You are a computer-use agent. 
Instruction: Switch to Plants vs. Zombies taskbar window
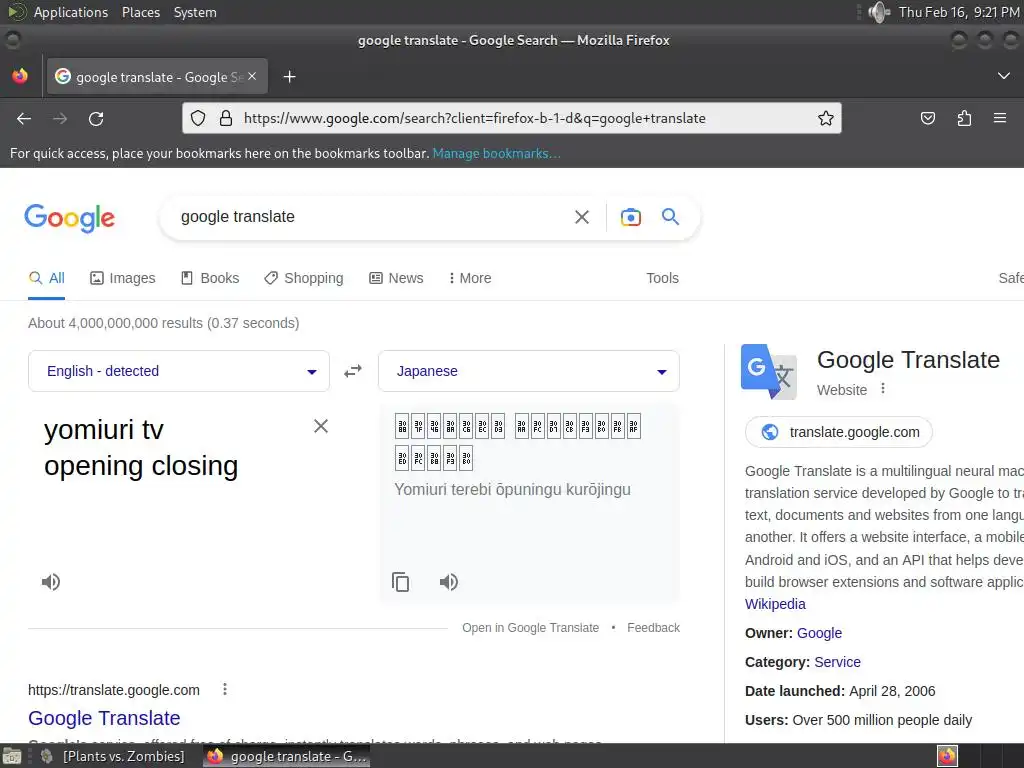coord(112,756)
